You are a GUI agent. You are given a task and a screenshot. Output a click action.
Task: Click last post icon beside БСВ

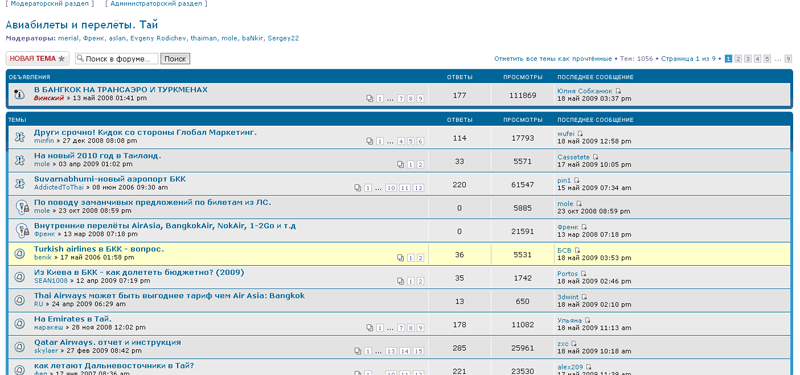point(577,251)
